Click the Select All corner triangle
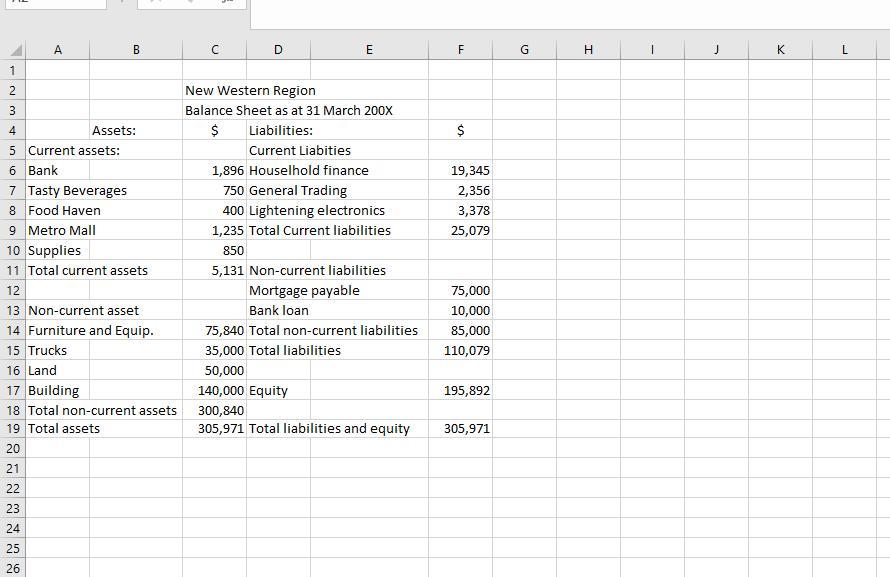The width and height of the screenshot is (890, 577). click(16, 50)
